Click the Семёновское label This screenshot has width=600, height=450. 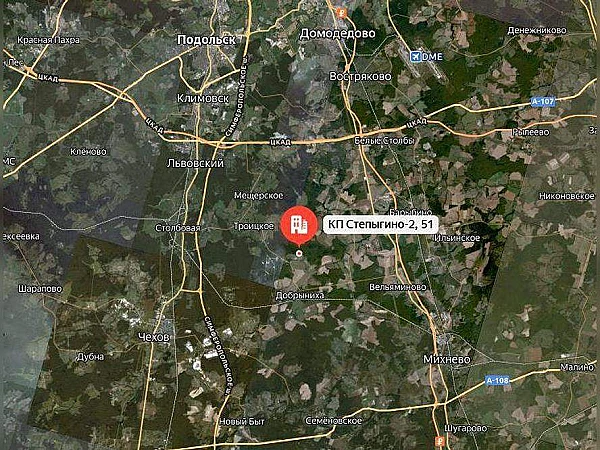click(x=334, y=421)
